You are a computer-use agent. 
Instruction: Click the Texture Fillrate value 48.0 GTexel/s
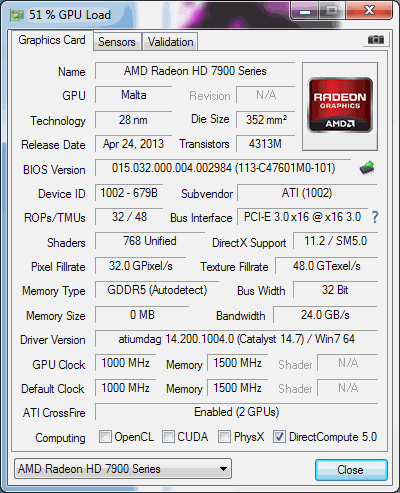[327, 266]
